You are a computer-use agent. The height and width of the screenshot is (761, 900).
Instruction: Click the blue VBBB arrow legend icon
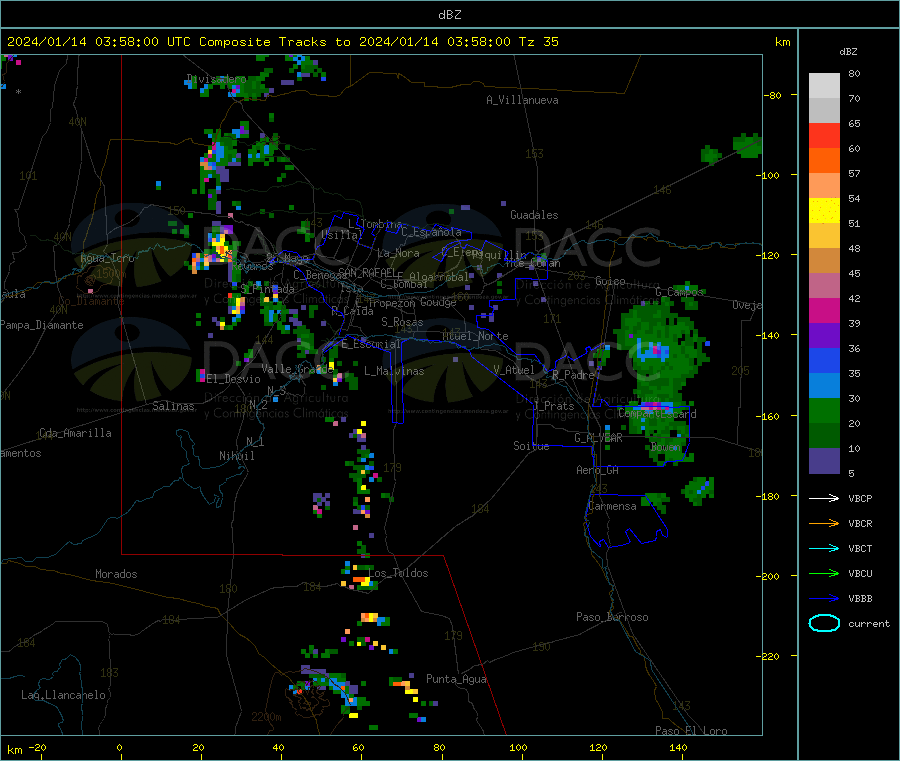824,599
